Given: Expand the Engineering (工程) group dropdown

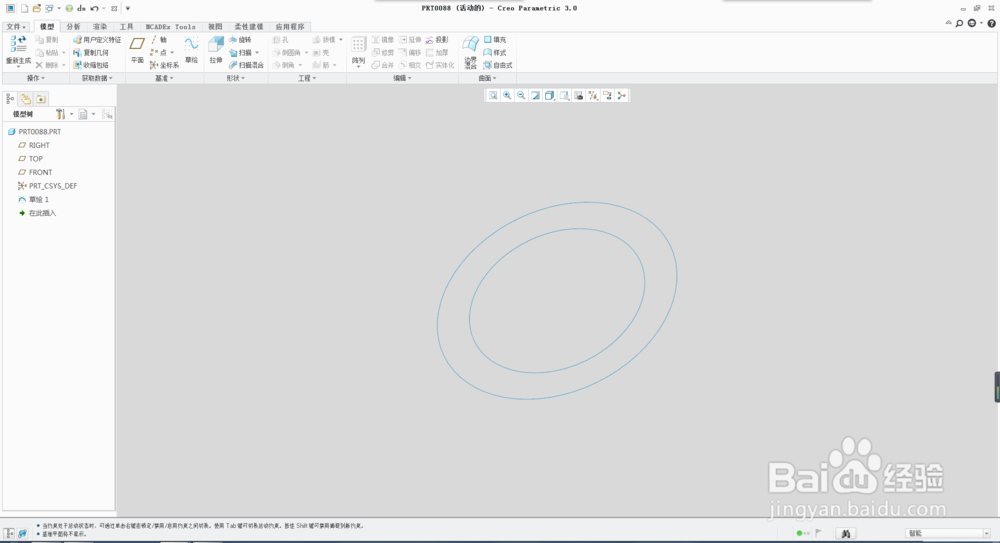Looking at the screenshot, I should click(x=307, y=78).
